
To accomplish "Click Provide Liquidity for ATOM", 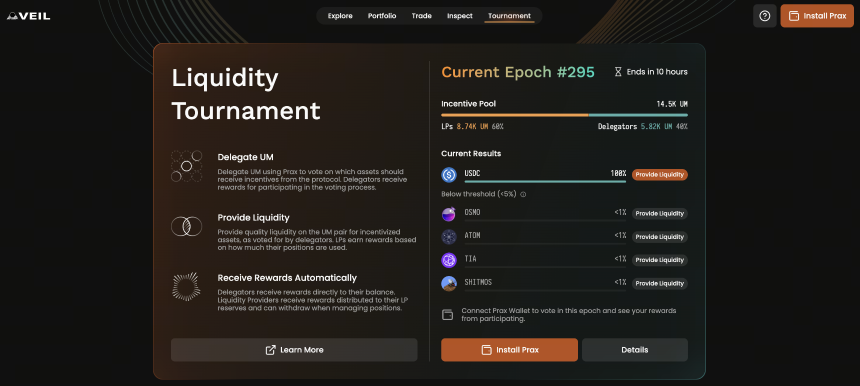I will tap(660, 237).
